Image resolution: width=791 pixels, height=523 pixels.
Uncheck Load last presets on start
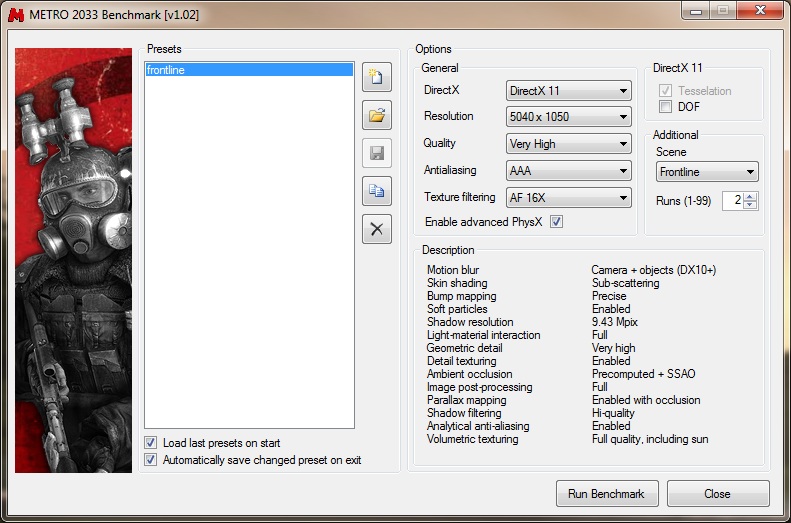point(151,443)
